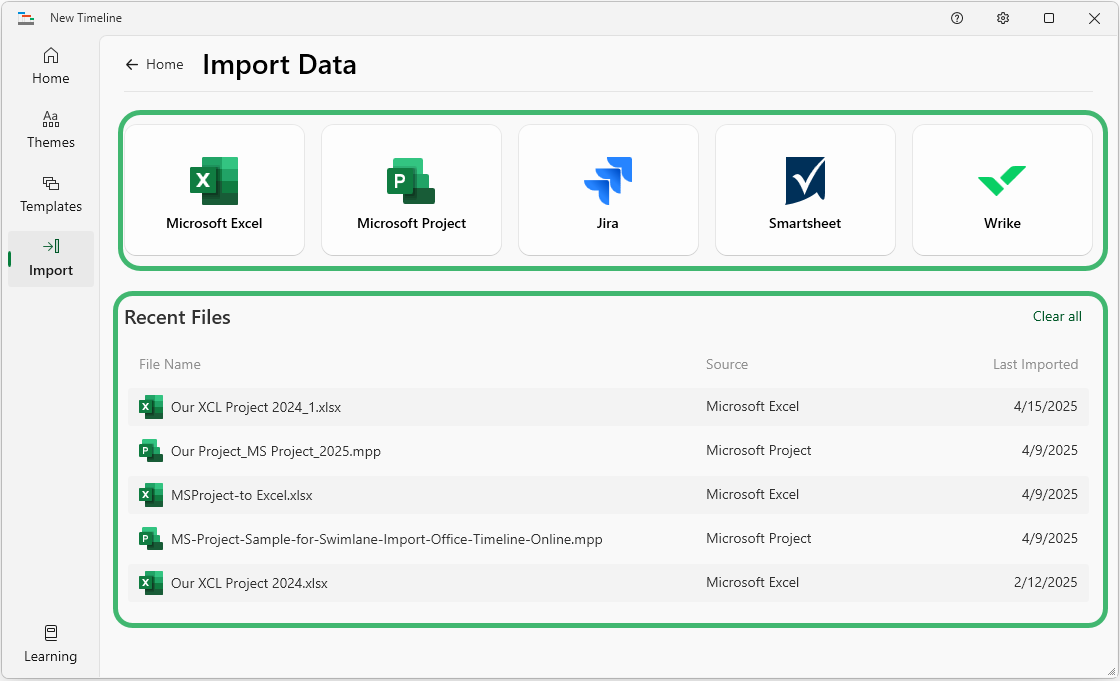Open Our XCL Project 2024.xlsx file

click(249, 583)
